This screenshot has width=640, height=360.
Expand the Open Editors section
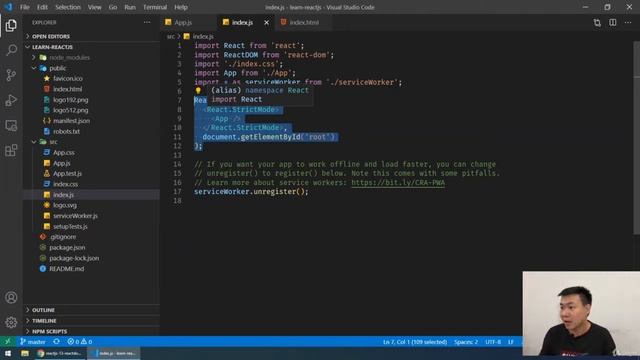pyautogui.click(x=51, y=36)
